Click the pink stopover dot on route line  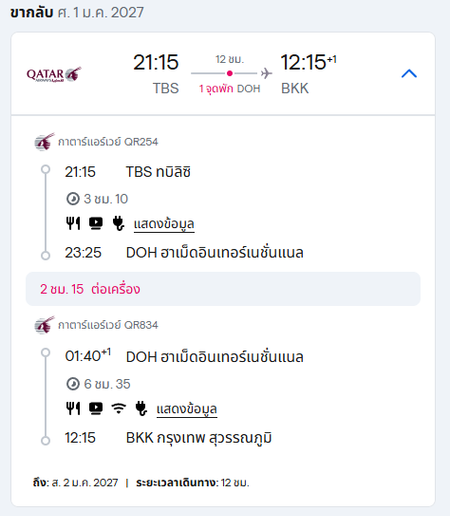230,73
